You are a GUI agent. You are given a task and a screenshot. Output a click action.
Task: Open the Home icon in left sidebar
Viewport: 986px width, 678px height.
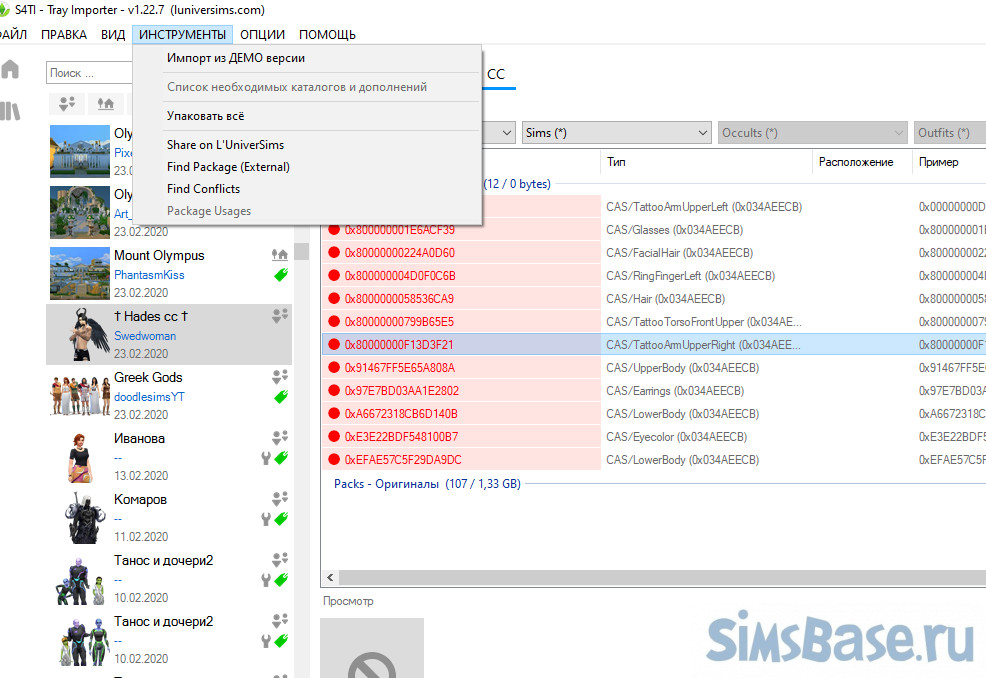point(11,70)
